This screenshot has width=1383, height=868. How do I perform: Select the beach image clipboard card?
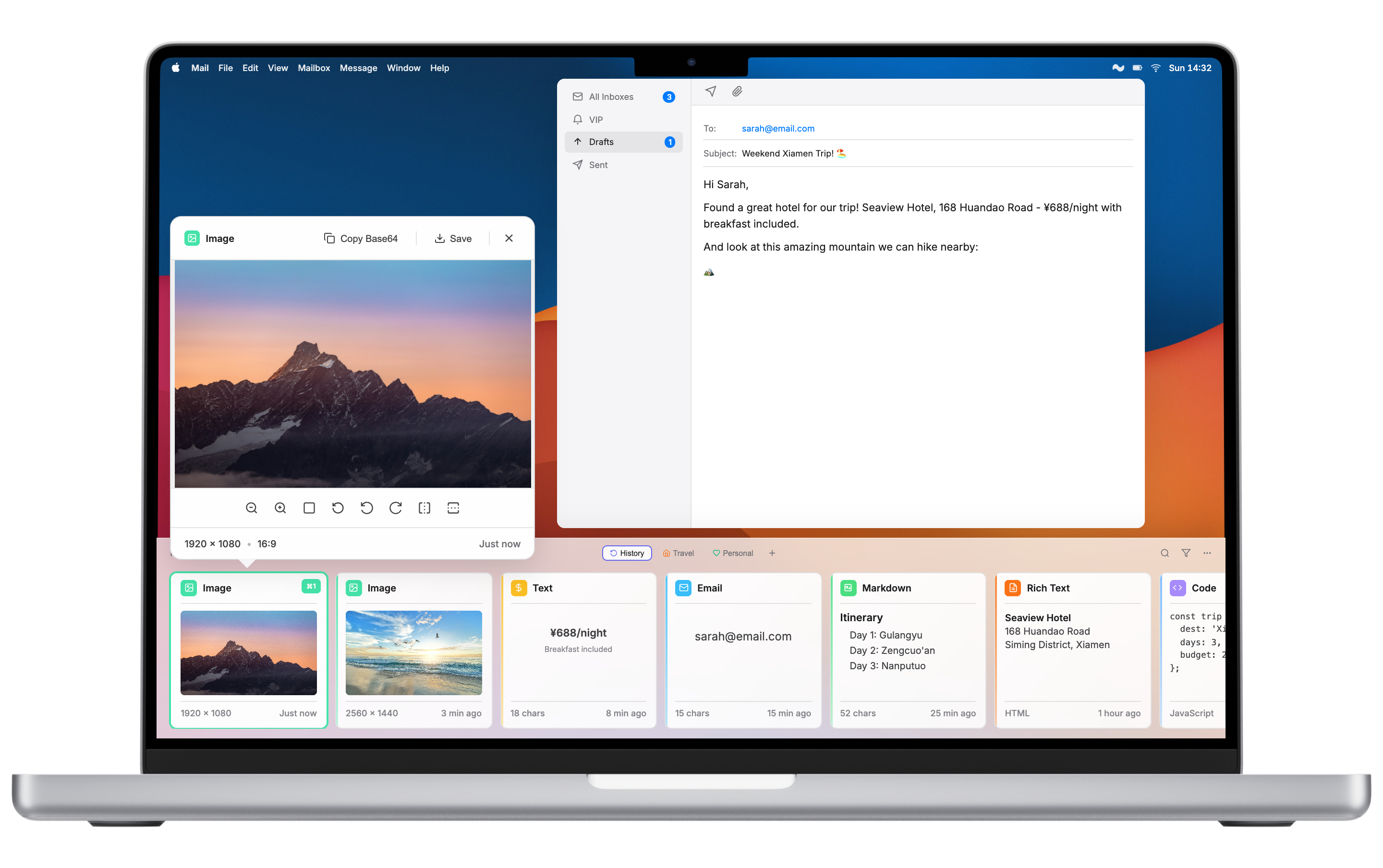tap(413, 651)
